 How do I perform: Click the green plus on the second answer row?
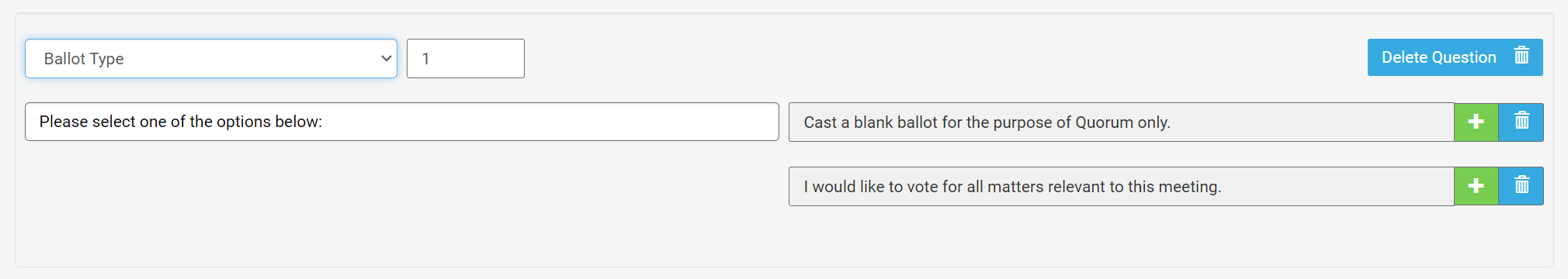[1476, 186]
